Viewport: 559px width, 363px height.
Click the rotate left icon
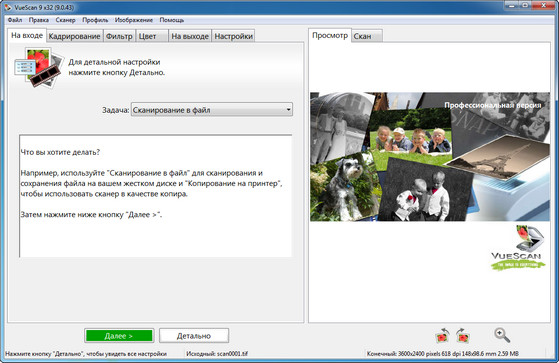point(442,336)
